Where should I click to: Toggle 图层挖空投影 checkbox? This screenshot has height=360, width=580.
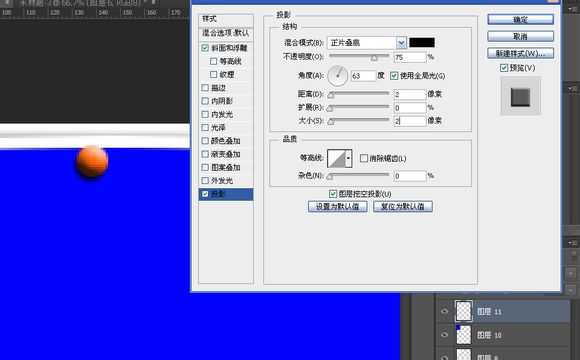tap(333, 194)
